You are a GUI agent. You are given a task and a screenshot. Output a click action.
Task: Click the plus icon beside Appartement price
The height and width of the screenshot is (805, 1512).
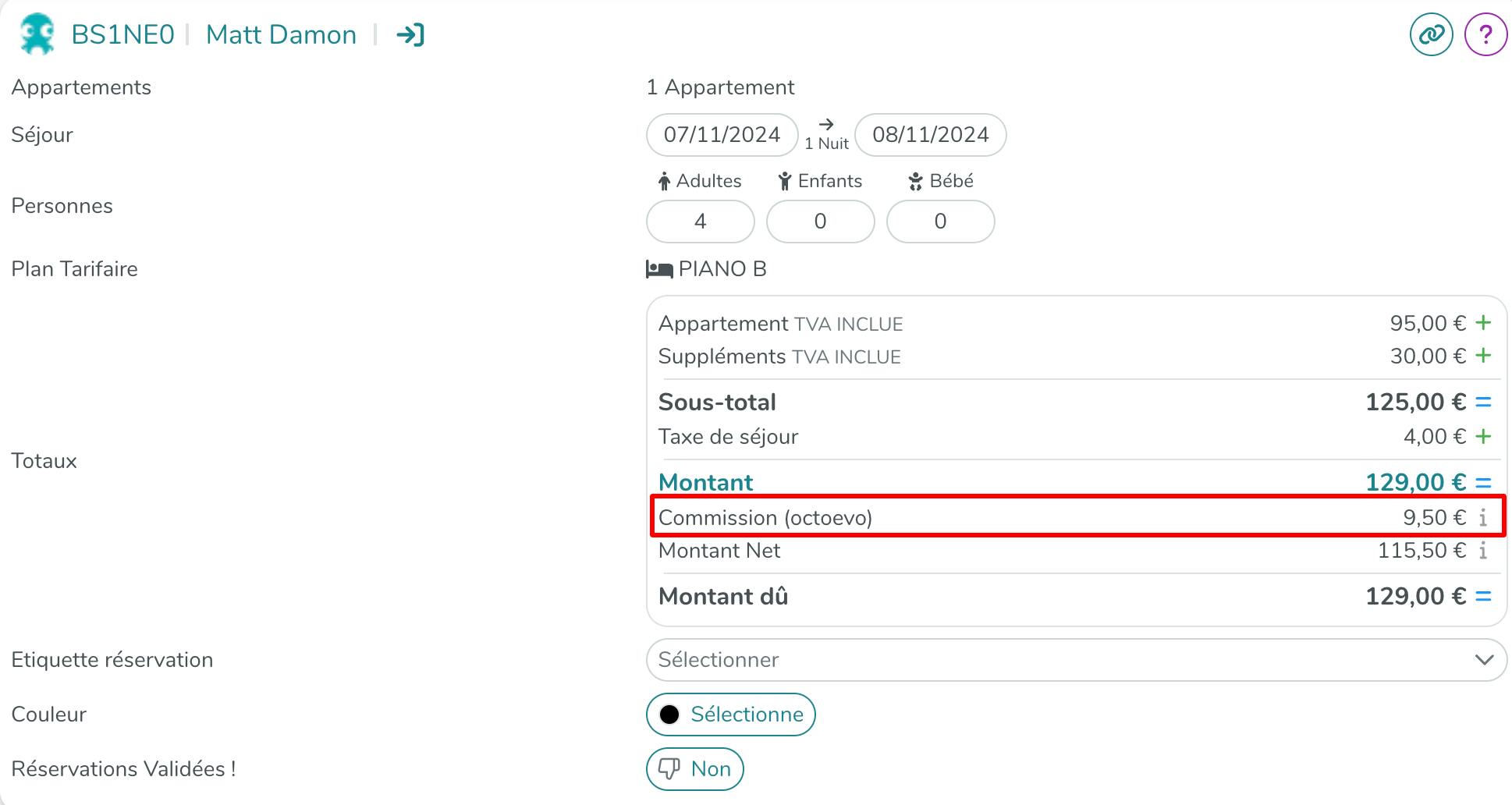point(1483,323)
